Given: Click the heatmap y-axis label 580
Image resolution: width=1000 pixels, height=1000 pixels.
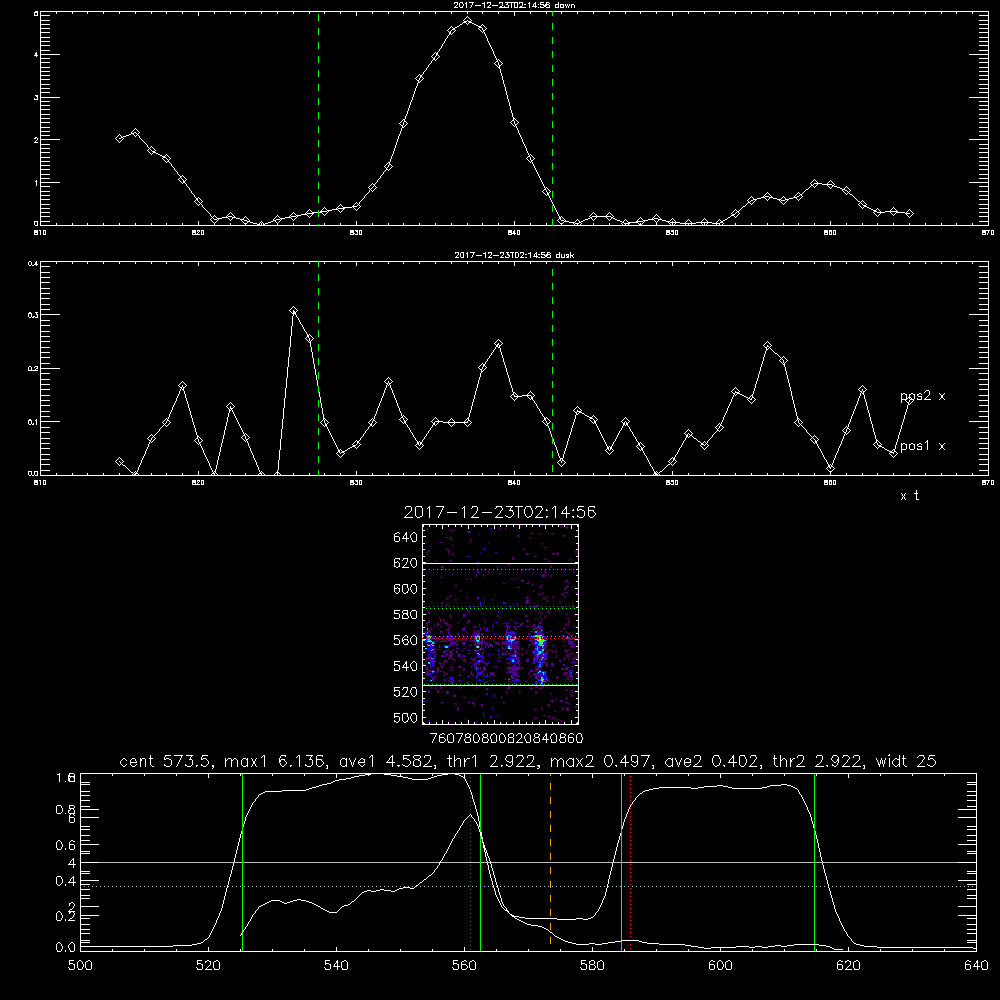Looking at the screenshot, I should (x=406, y=615).
